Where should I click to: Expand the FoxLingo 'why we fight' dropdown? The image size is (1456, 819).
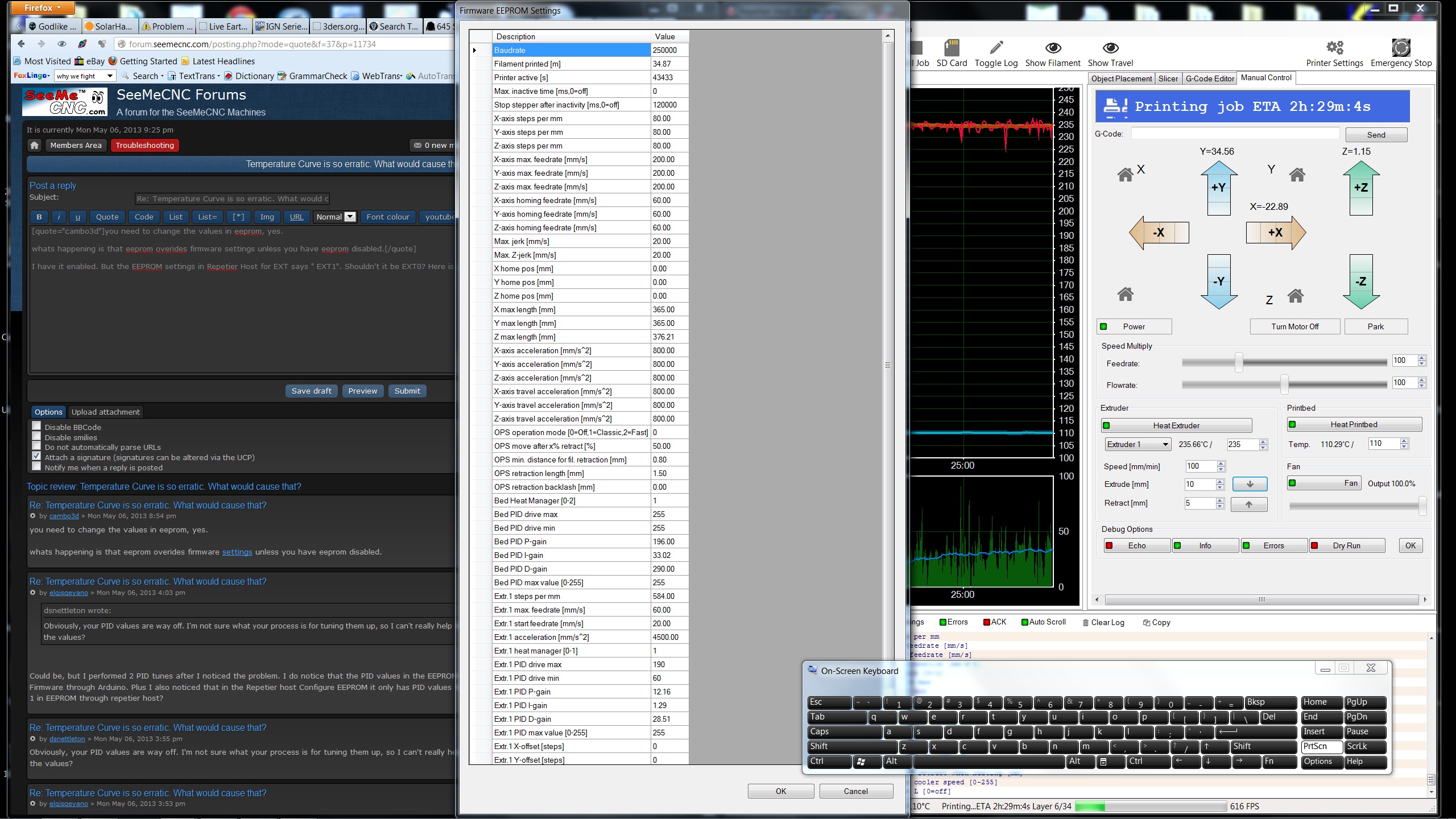[110, 76]
